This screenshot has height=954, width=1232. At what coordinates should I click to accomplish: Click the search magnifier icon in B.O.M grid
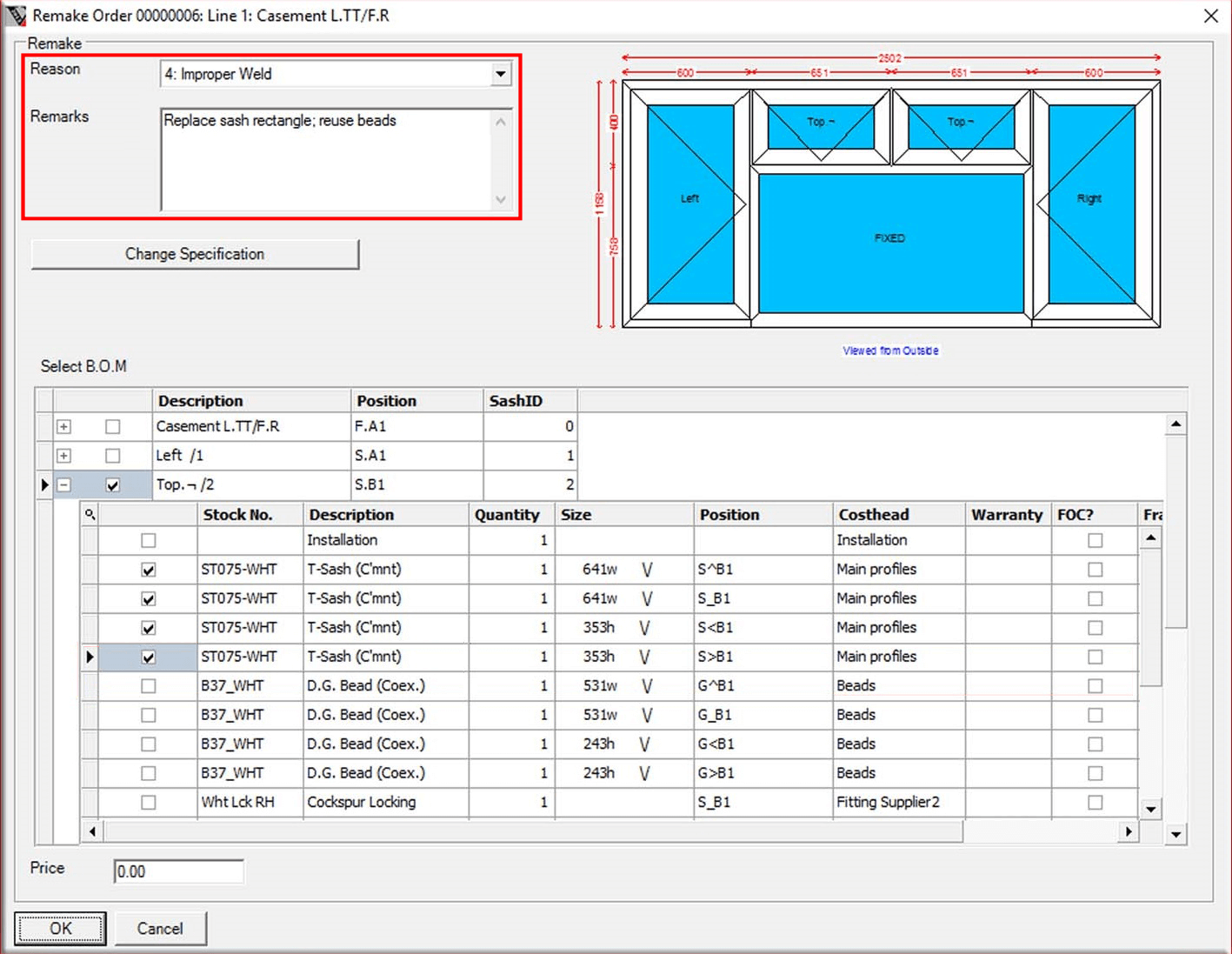pos(90,515)
